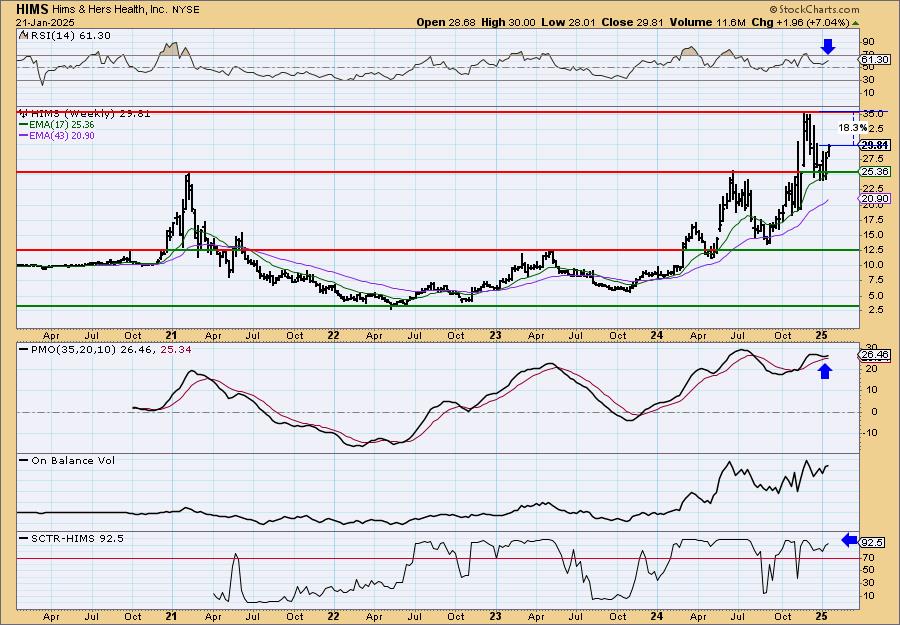This screenshot has height=625, width=900.
Task: Click the Volume 11.6M value
Action: tap(707, 22)
